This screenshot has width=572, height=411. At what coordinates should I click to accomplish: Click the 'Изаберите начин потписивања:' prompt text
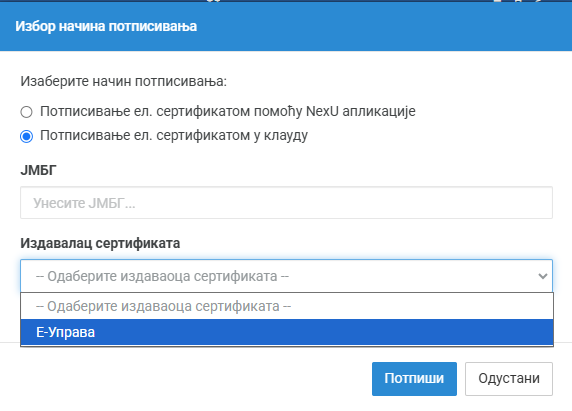click(123, 81)
